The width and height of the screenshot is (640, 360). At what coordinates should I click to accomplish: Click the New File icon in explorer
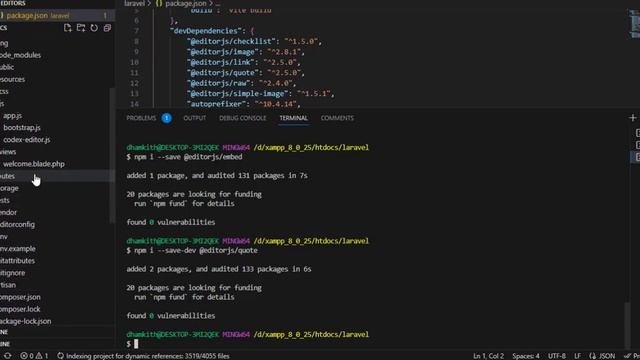coord(68,28)
